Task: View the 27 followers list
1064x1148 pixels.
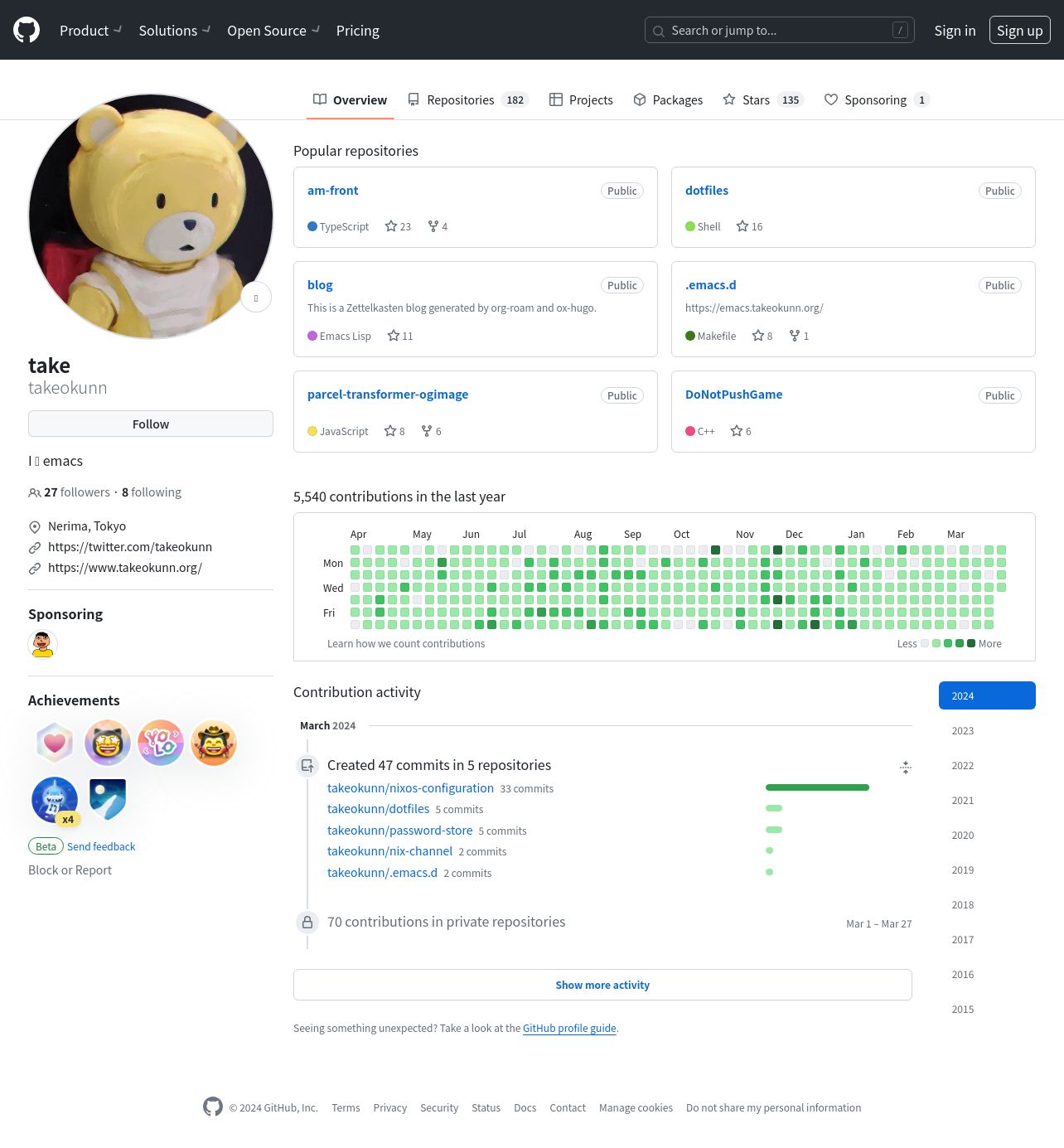Action: 76,492
